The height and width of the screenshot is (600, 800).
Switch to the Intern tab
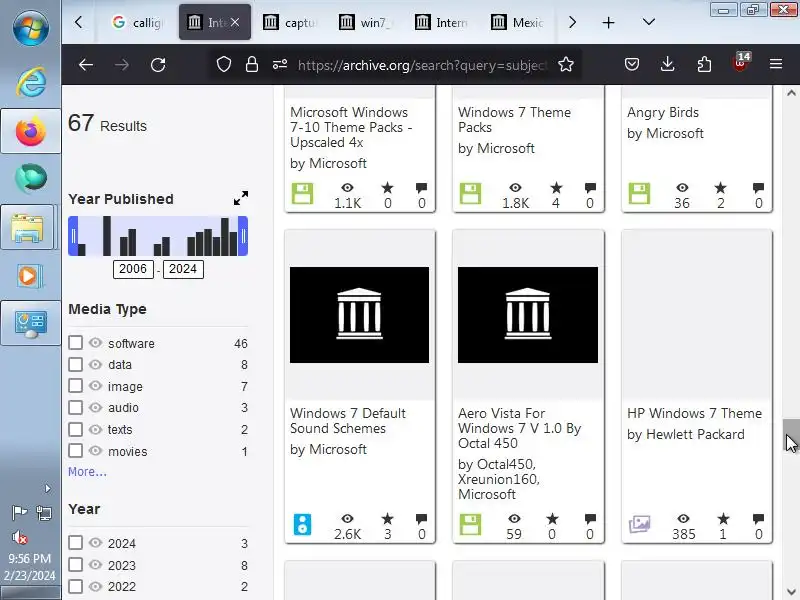point(442,22)
